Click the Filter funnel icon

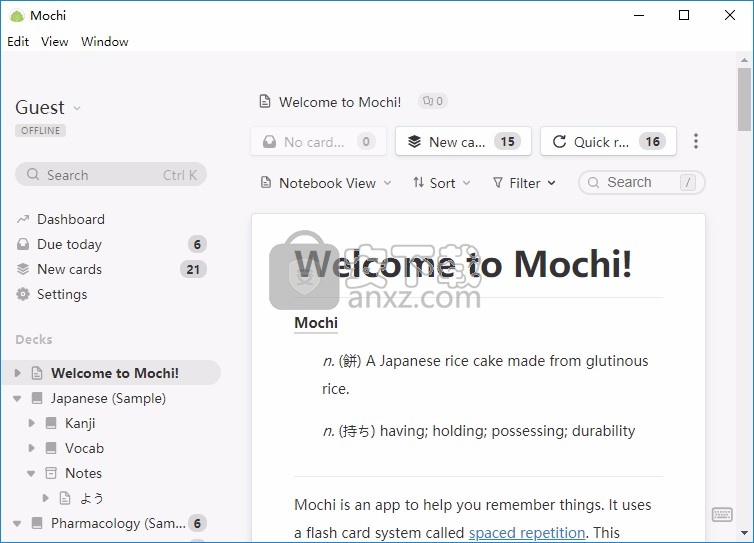(x=498, y=183)
